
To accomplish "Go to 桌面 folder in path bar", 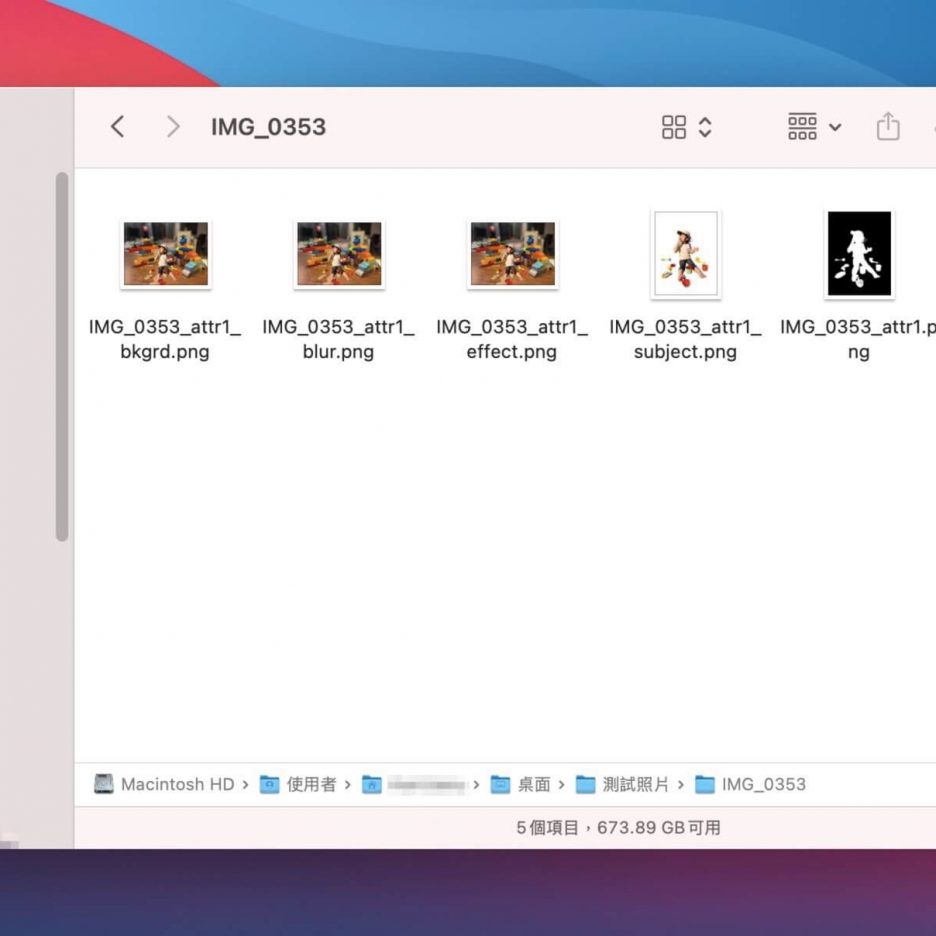I will tap(522, 784).
